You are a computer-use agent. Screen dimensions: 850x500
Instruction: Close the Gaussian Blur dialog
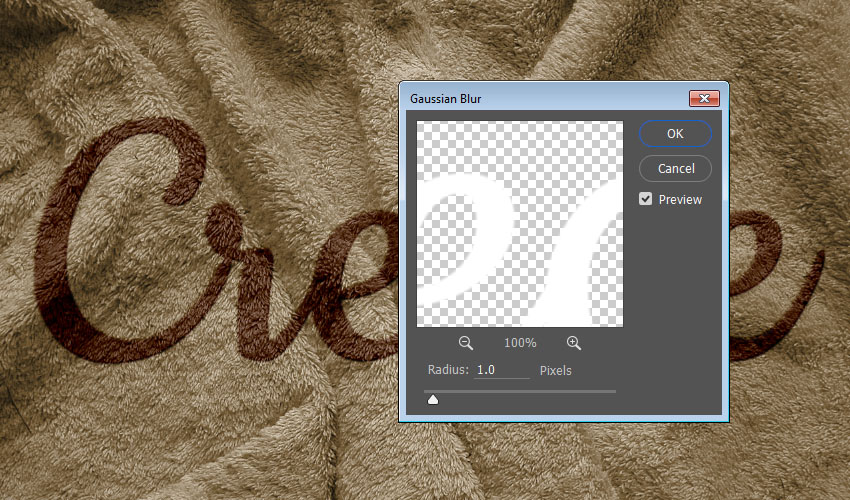[704, 98]
